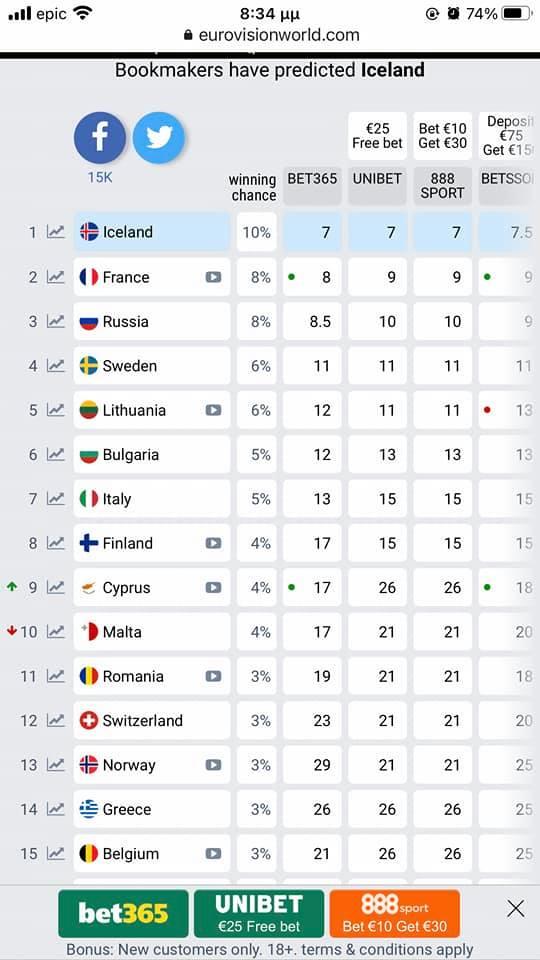The image size is (540, 960).
Task: Play the video clip for Cyprus
Action: pos(213,588)
